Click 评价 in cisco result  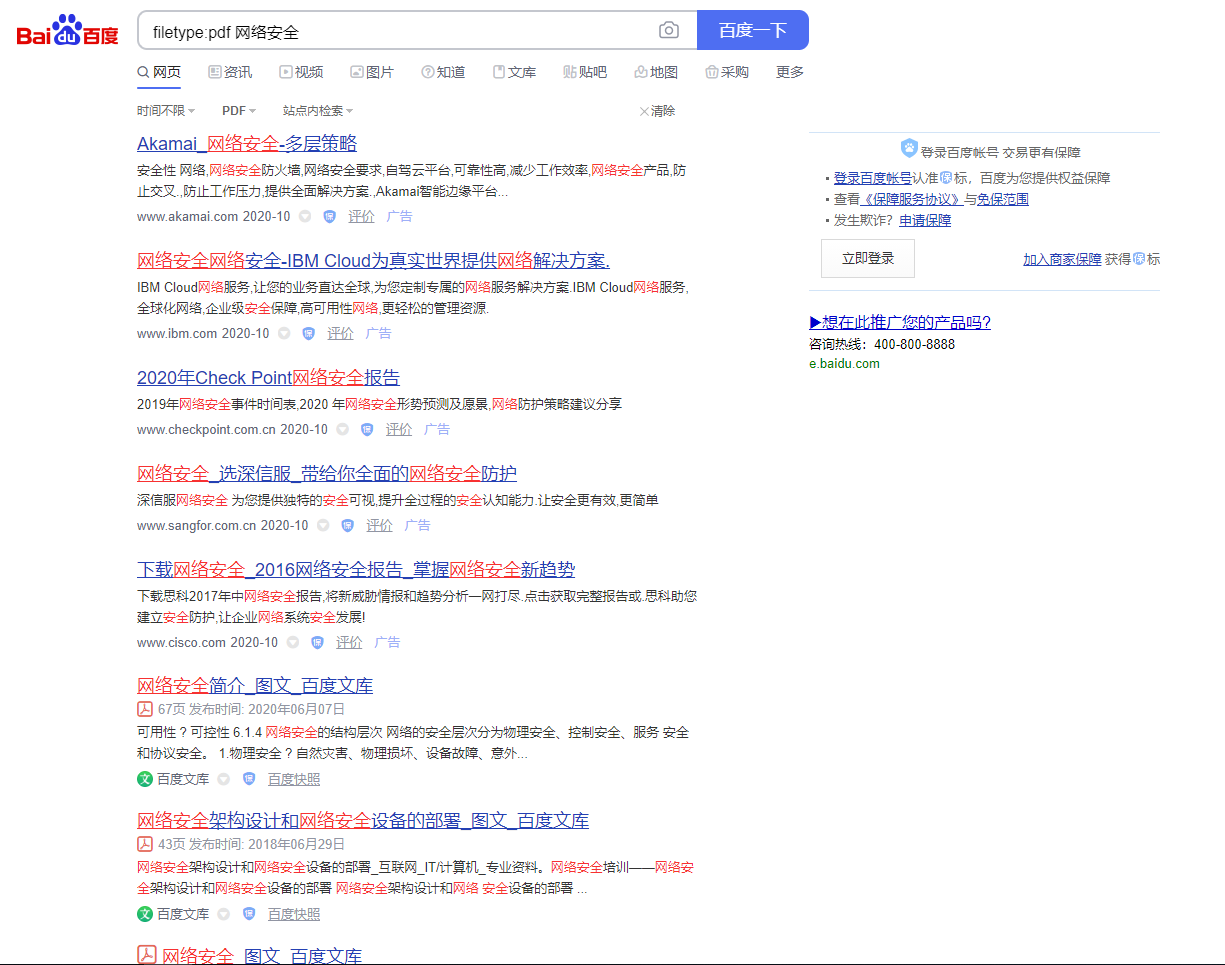349,642
